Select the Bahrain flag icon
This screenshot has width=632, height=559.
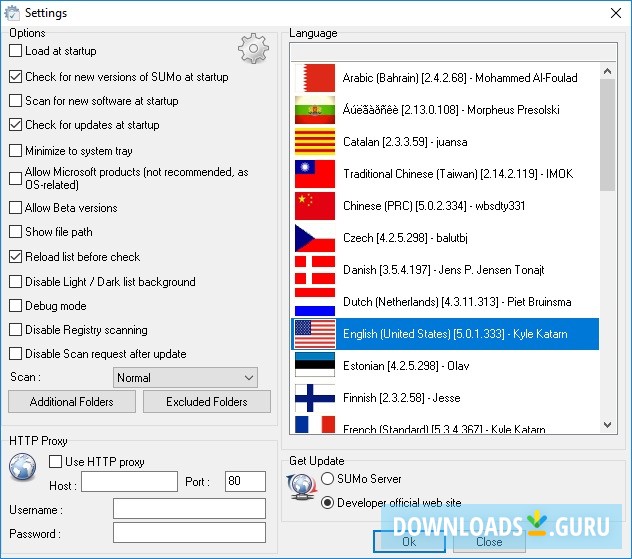(x=315, y=78)
